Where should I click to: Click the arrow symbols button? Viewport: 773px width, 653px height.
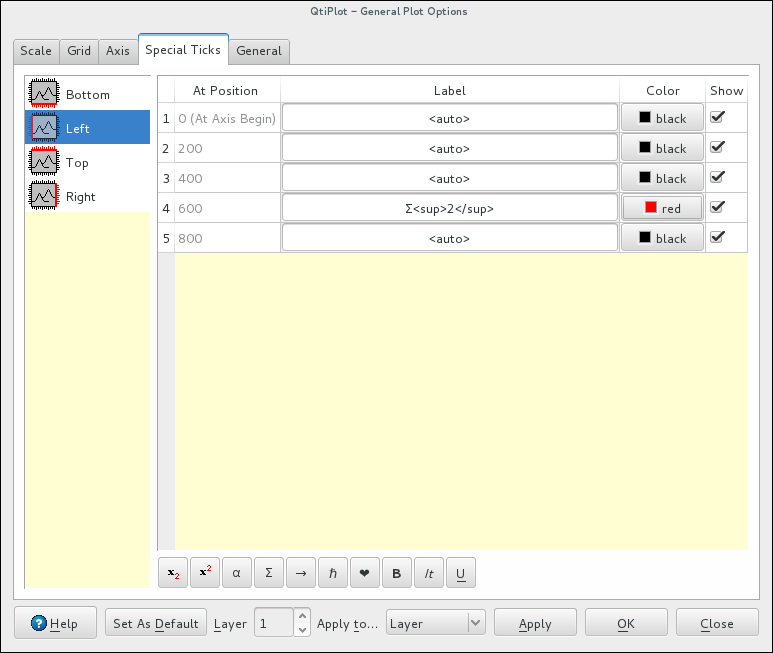pyautogui.click(x=301, y=573)
